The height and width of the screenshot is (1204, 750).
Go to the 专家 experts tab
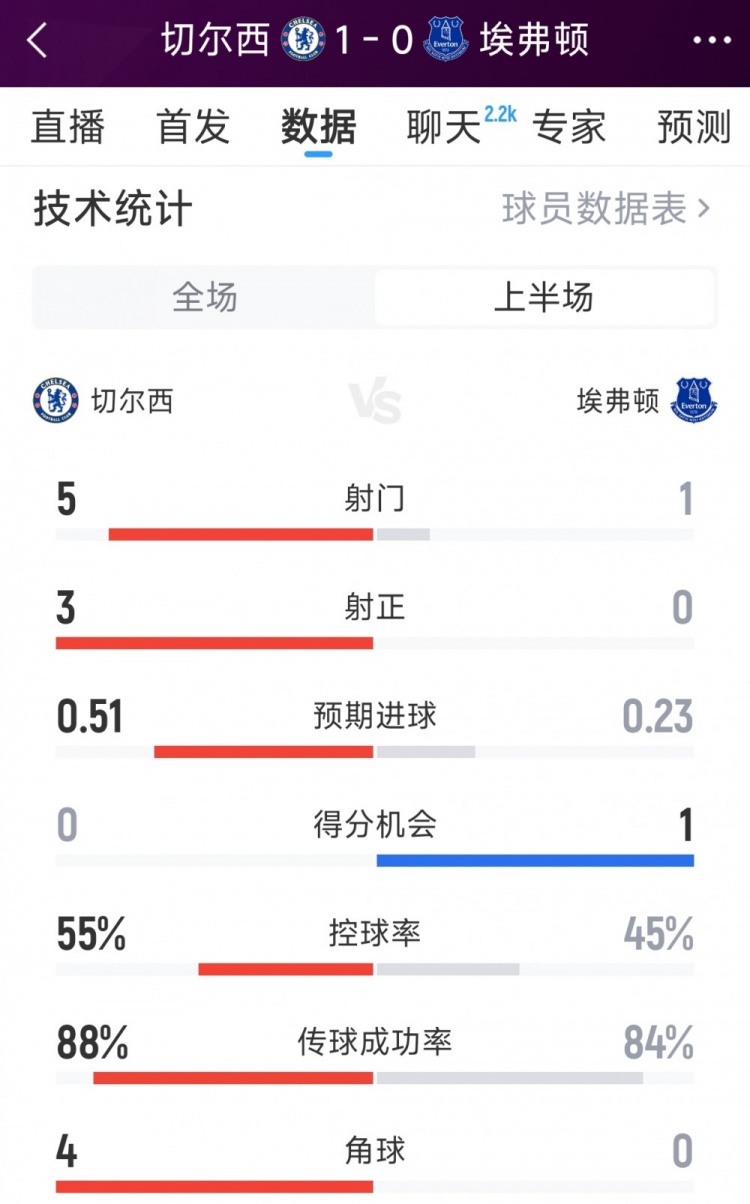tap(569, 127)
